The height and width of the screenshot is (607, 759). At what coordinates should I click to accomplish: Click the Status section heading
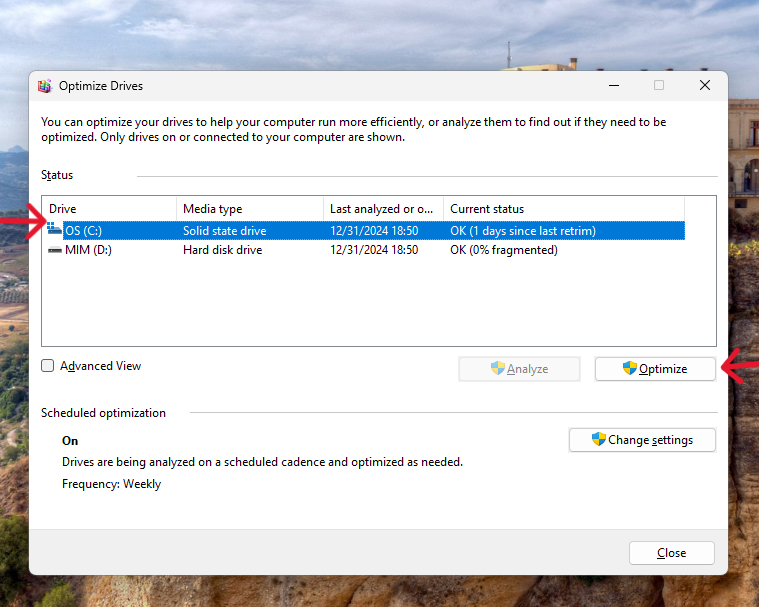pos(57,175)
